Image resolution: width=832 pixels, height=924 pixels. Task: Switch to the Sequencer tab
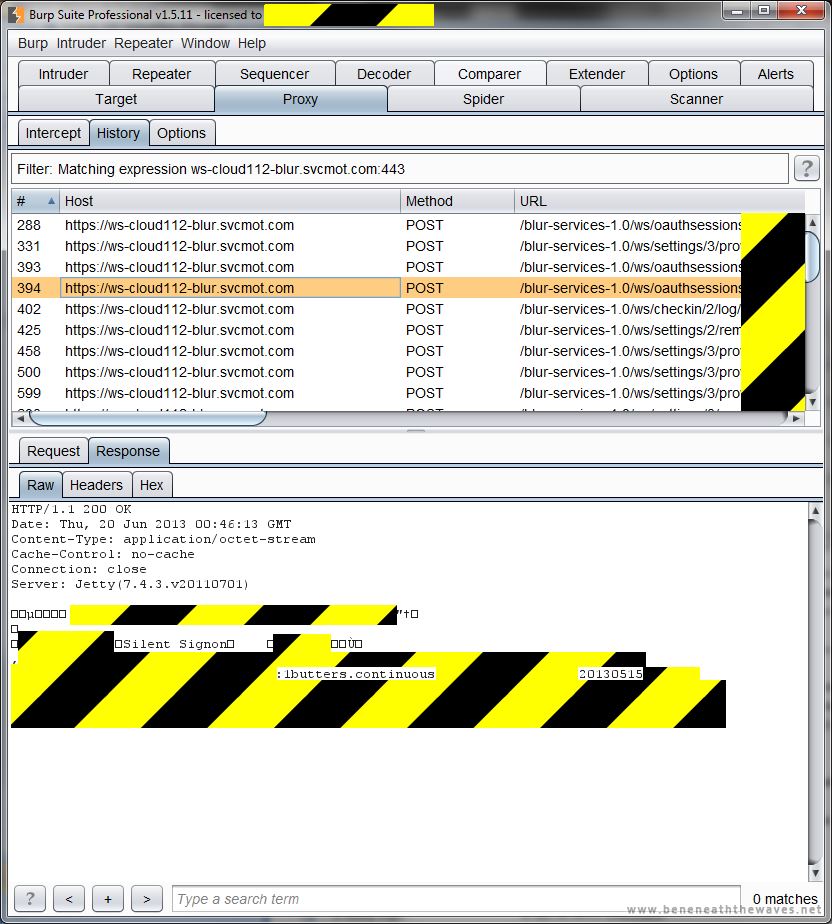click(274, 74)
